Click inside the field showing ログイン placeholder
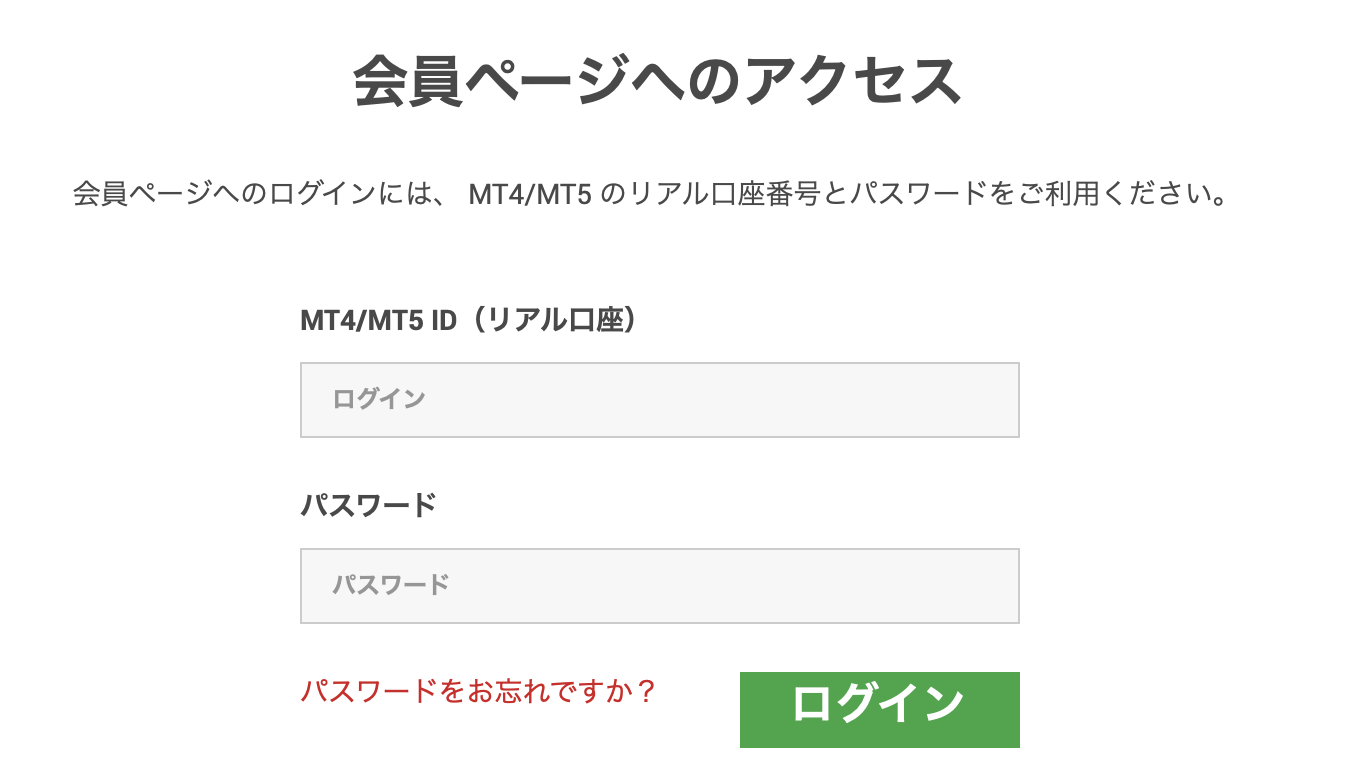Viewport: 1348px width, 780px height. pyautogui.click(x=659, y=399)
